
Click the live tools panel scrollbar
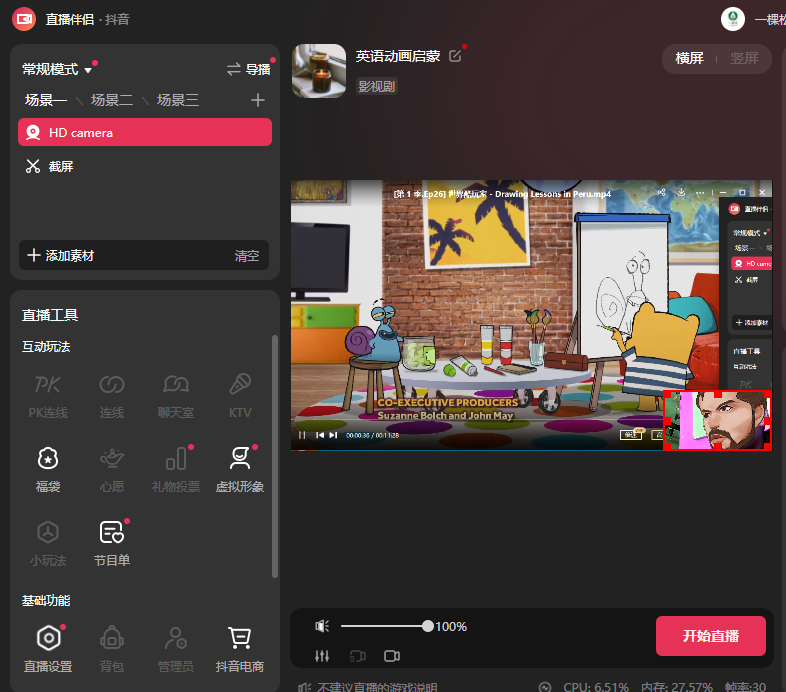(x=275, y=456)
